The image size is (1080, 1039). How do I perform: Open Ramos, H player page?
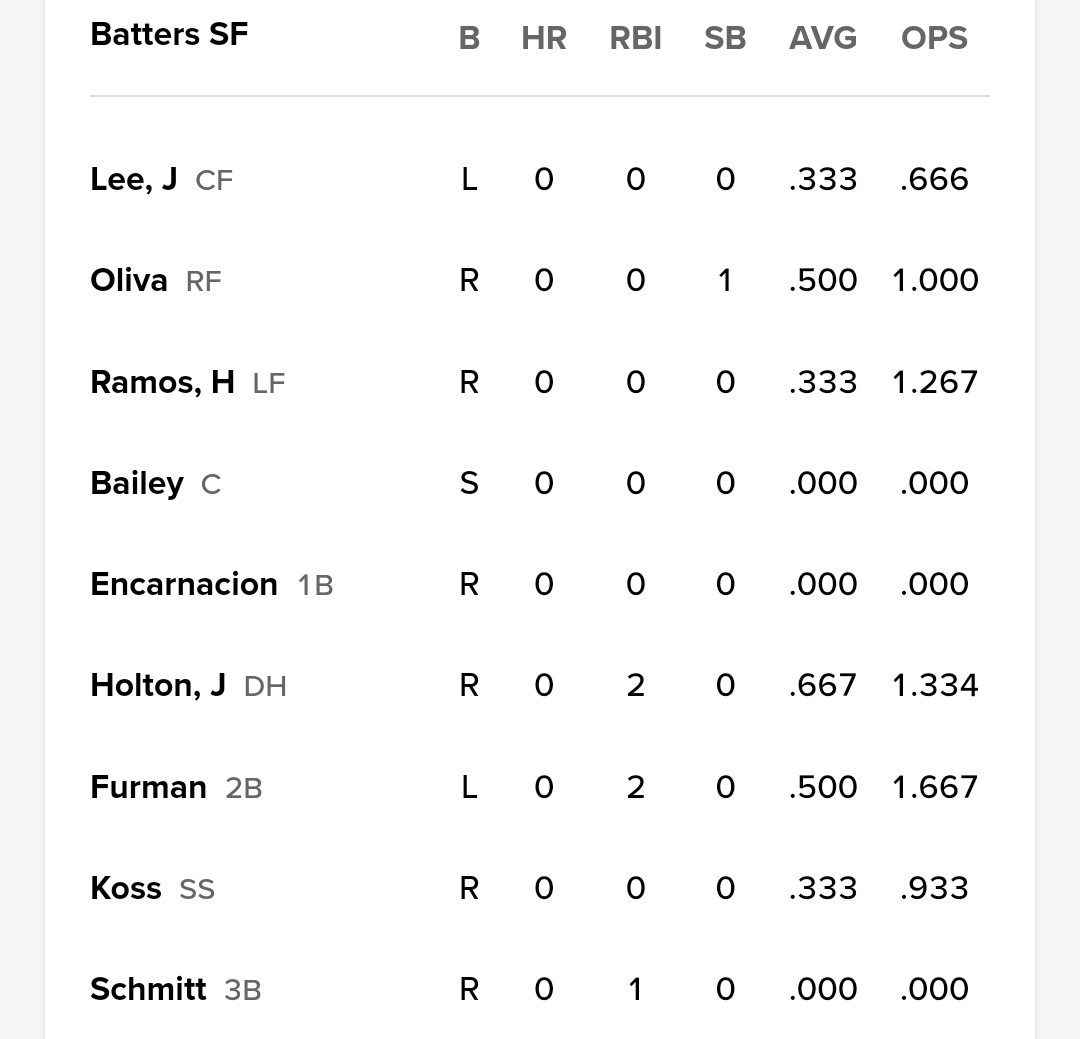(162, 382)
